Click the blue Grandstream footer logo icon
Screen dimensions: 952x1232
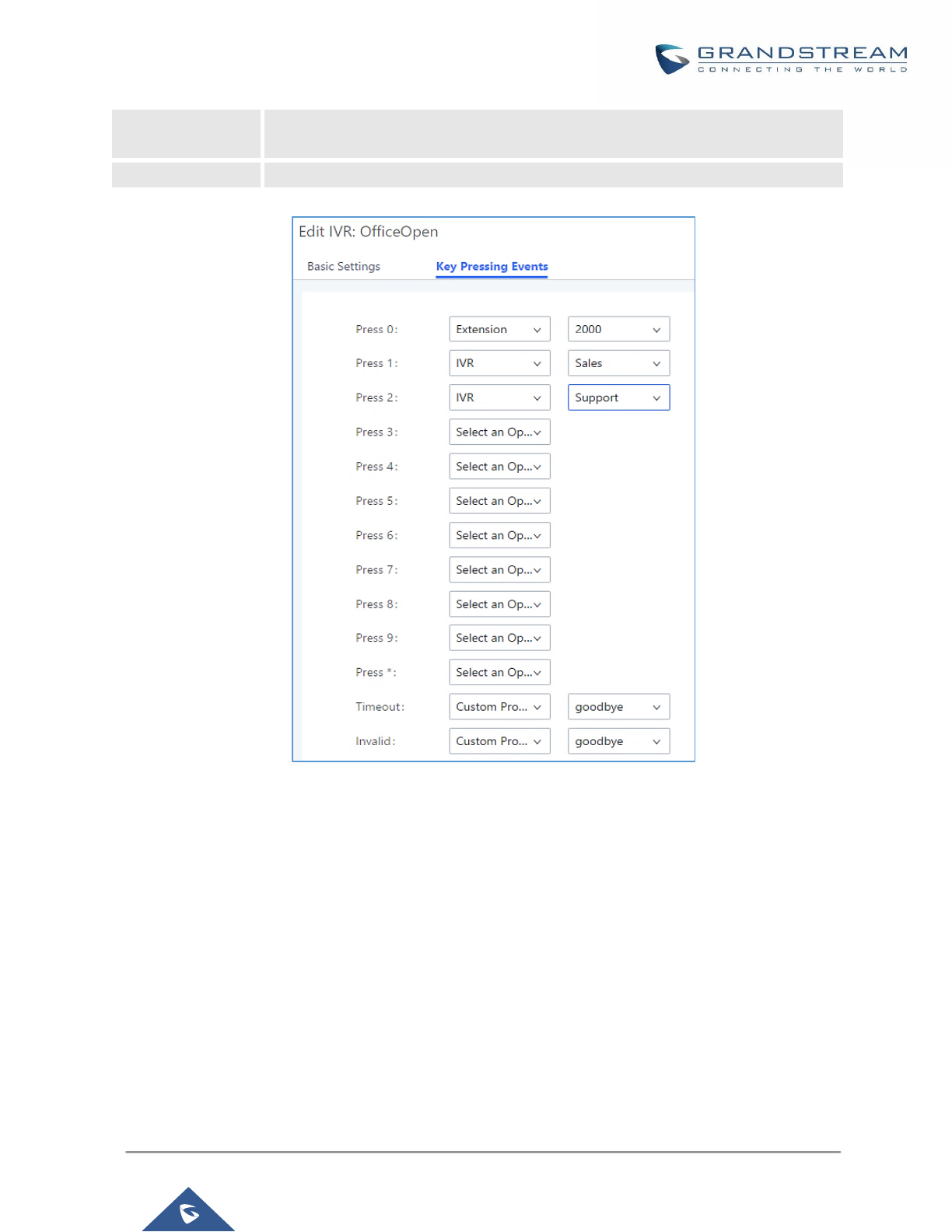(x=188, y=1209)
